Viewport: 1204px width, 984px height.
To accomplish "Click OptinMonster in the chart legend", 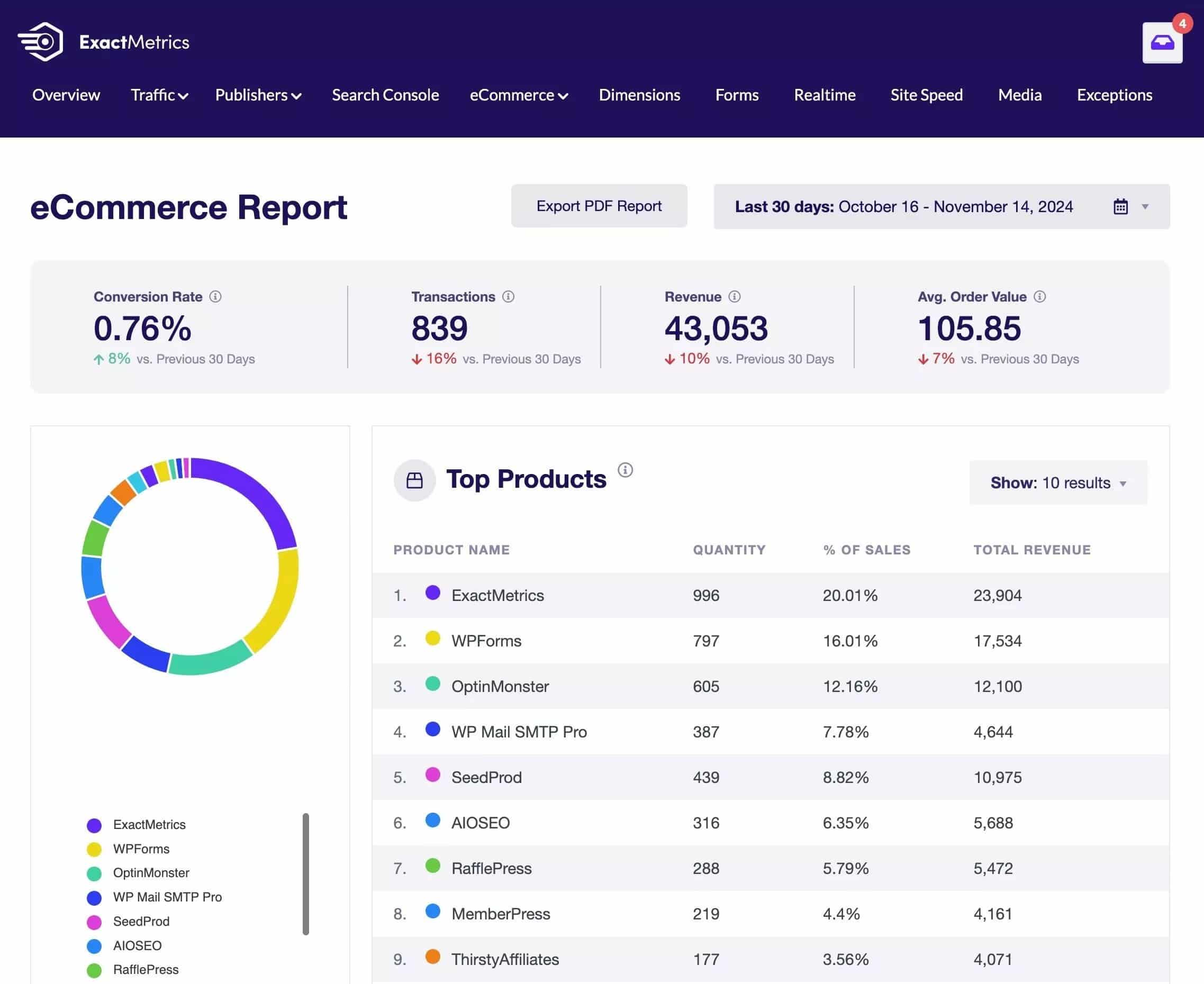I will tap(151, 873).
